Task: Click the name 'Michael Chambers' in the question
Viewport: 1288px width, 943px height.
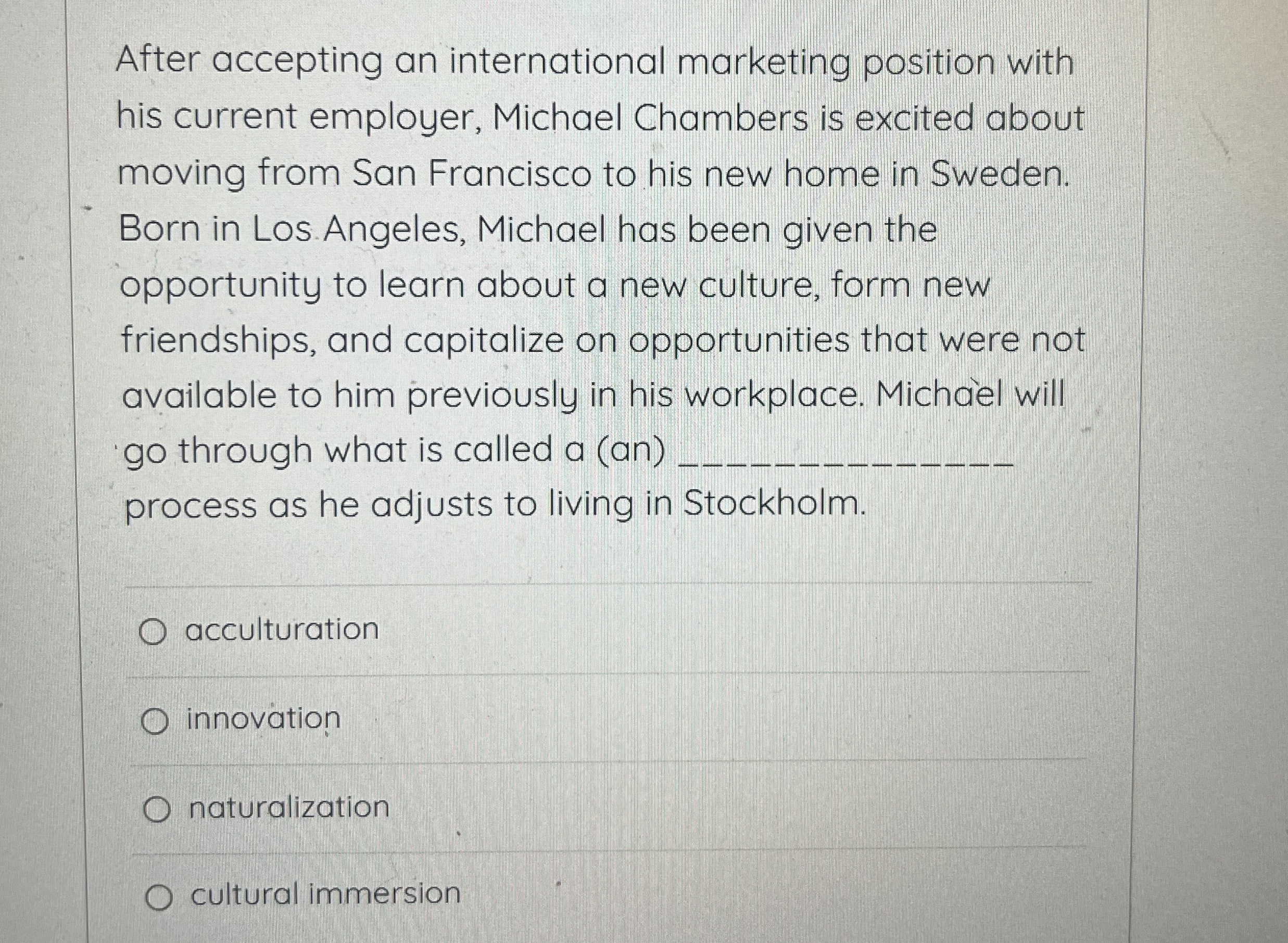Action: (650, 118)
